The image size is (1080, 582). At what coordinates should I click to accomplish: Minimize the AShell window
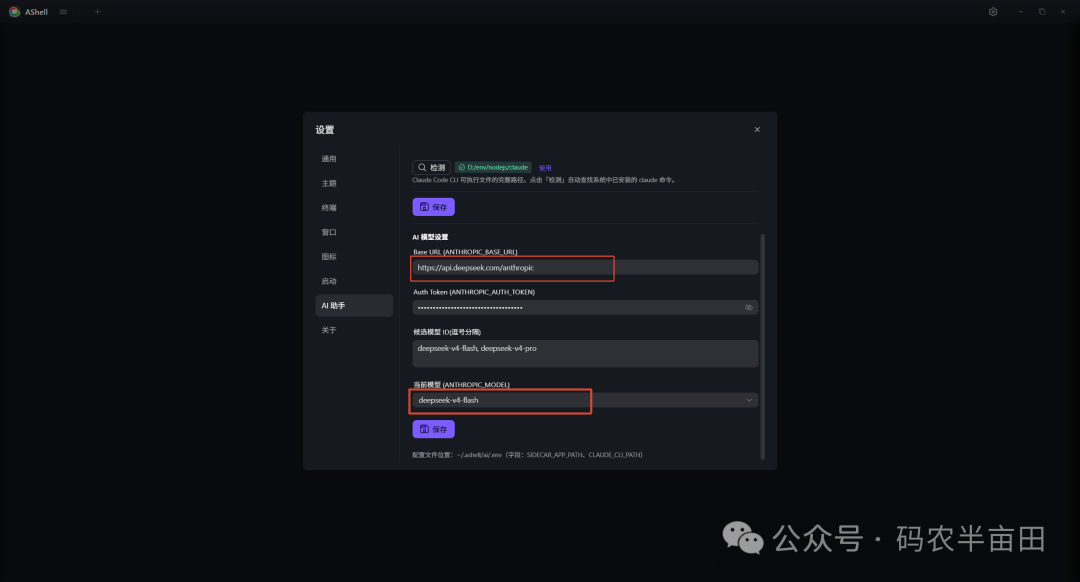pos(1021,12)
